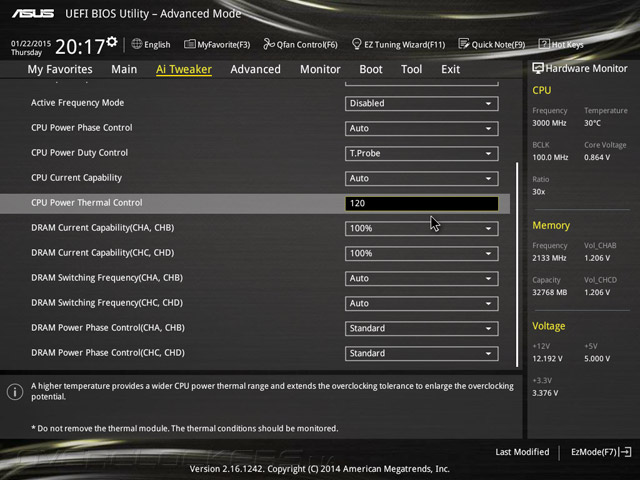Open DRAM Power Phase Control(CHC, CHD) dropdown
Screen dimensions: 640x480
point(422,353)
